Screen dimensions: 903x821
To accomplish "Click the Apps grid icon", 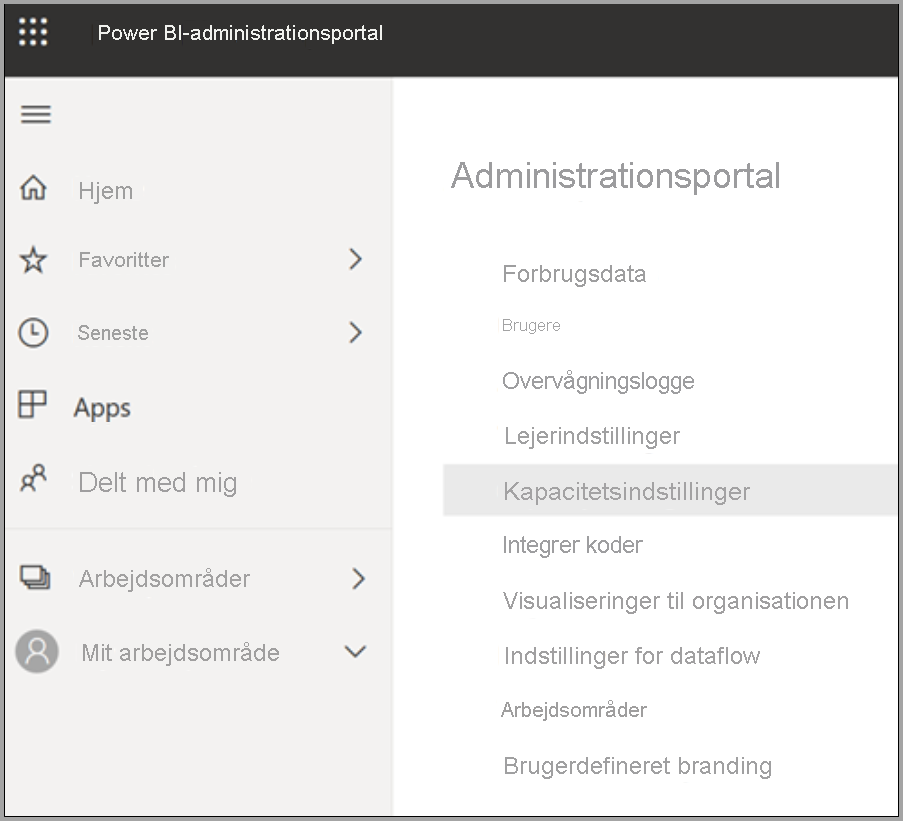I will click(x=33, y=406).
